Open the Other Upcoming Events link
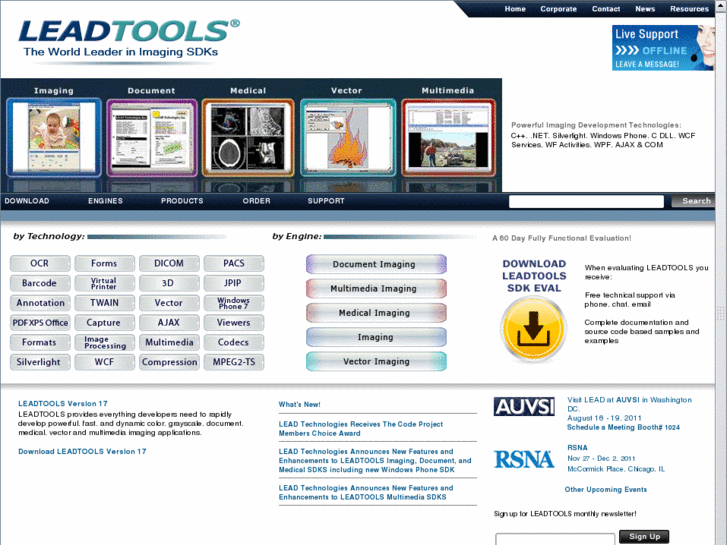 pos(606,489)
